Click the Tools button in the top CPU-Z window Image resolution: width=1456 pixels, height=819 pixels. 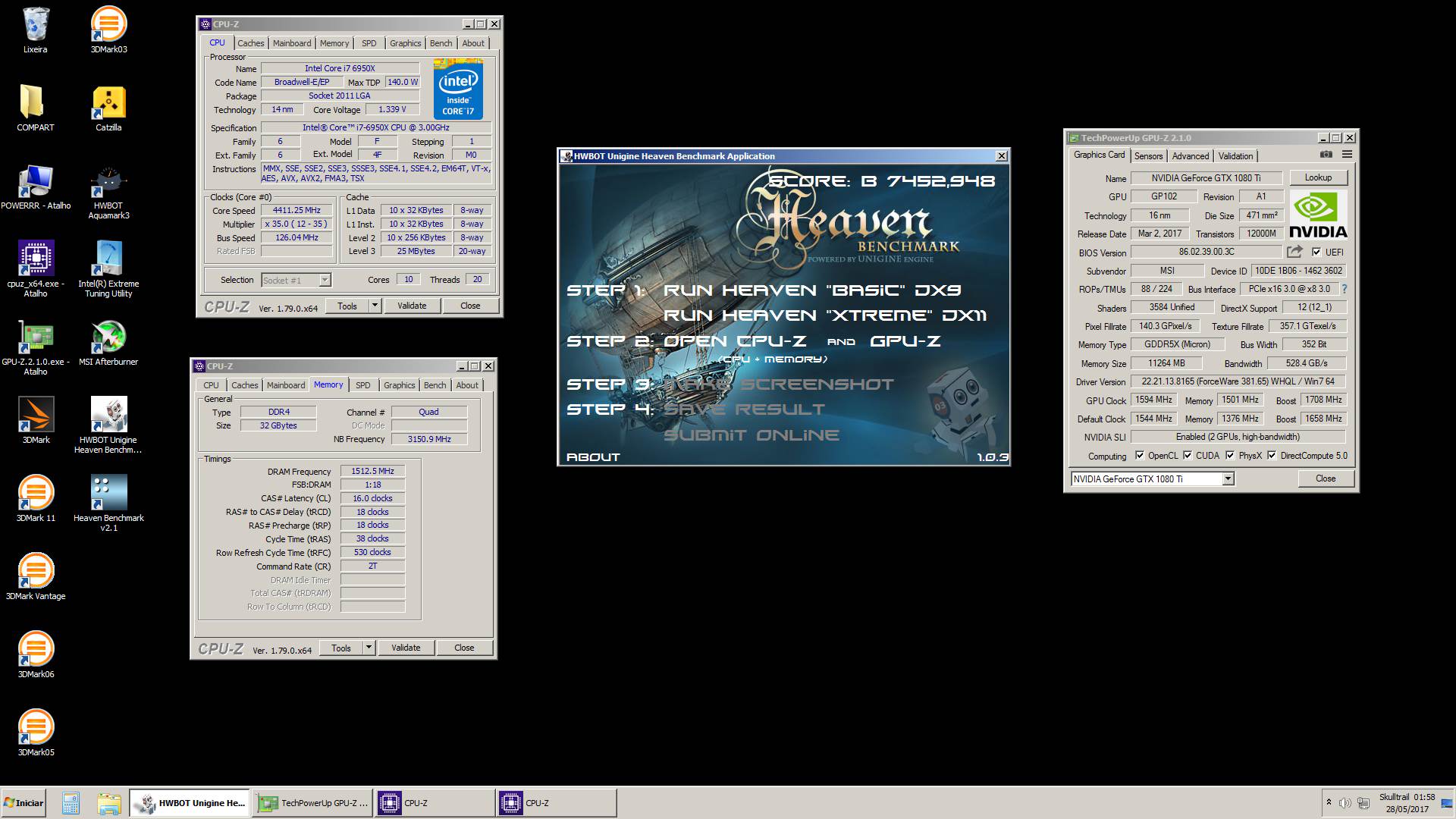[347, 306]
